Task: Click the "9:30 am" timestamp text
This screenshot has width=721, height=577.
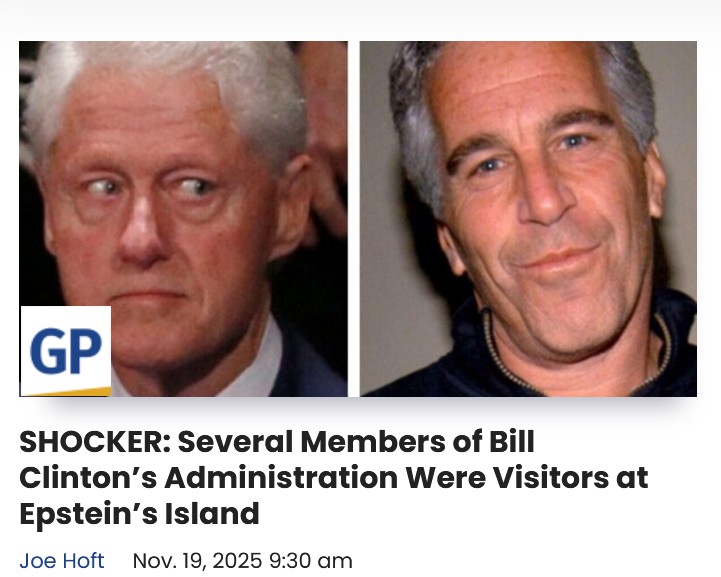Action: tap(311, 561)
